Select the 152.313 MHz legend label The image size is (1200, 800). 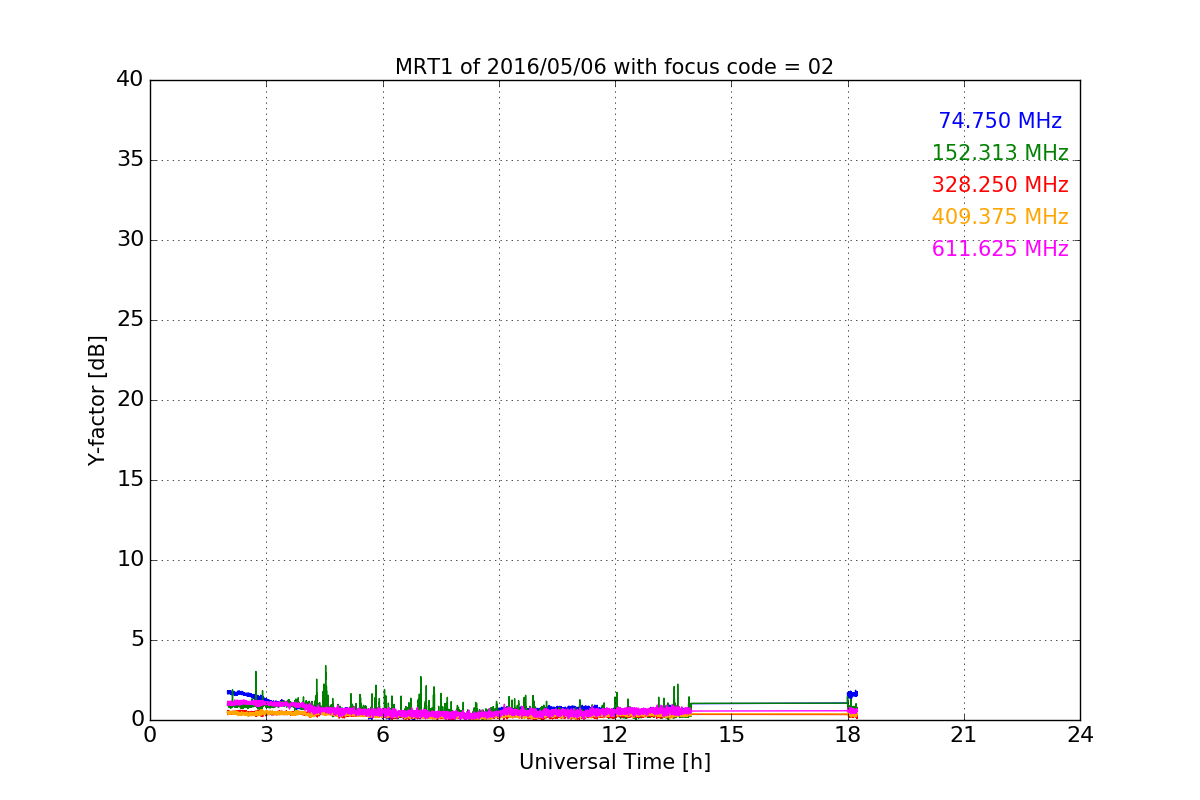pyautogui.click(x=1000, y=153)
